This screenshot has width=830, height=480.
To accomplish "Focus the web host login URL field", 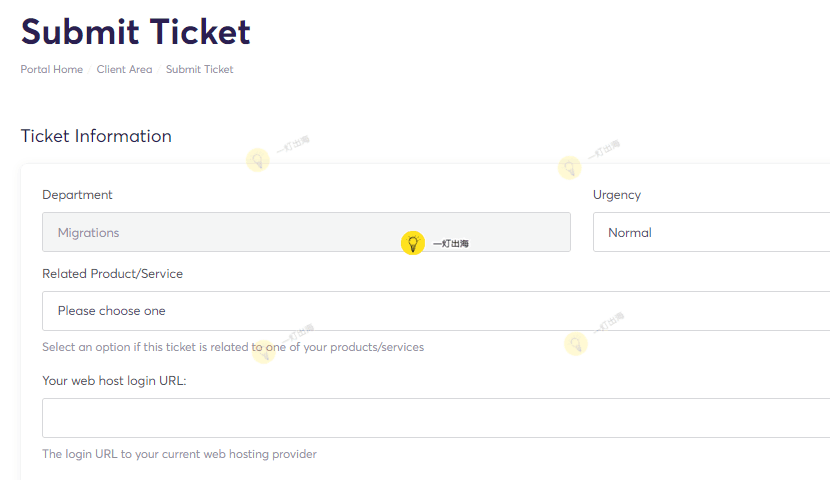I will coord(436,418).
